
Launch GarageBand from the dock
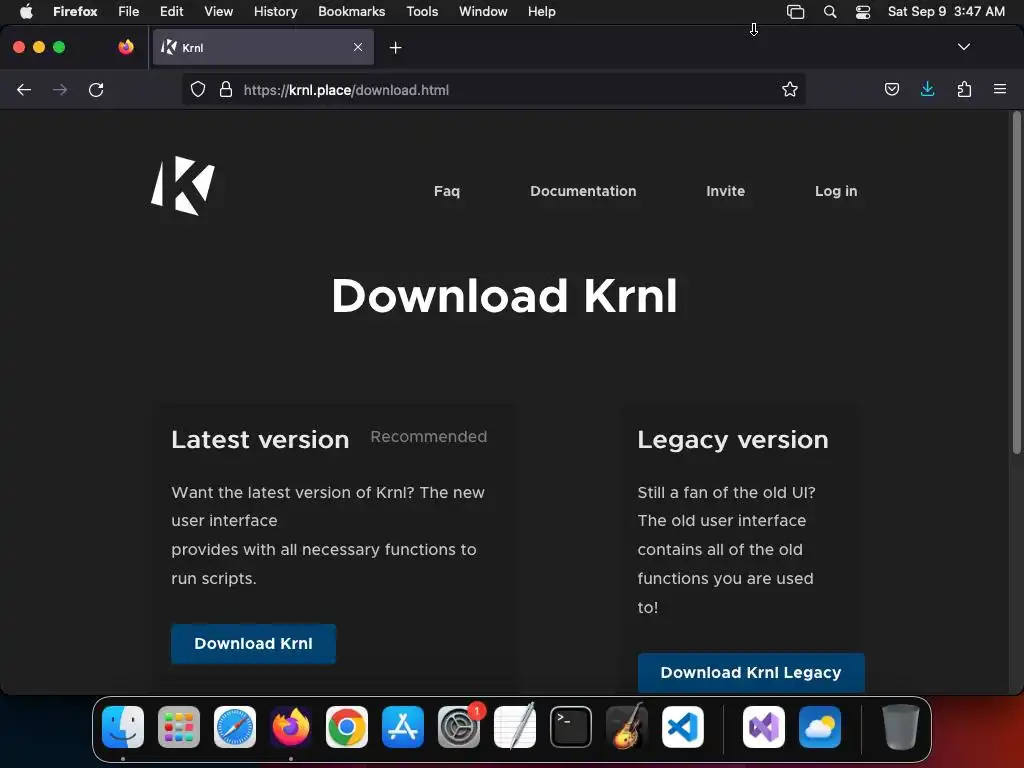pyautogui.click(x=627, y=727)
